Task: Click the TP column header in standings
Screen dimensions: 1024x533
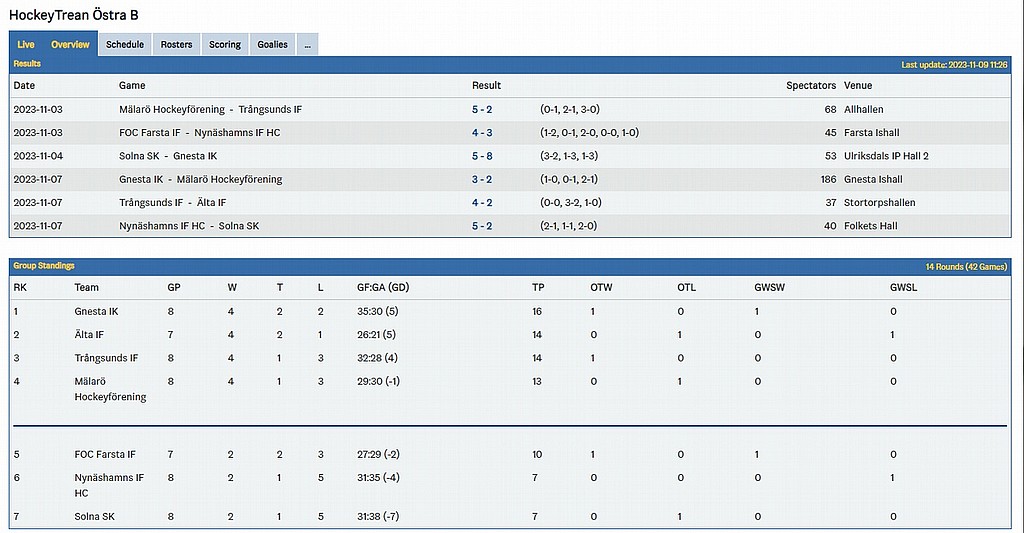Action: (538, 288)
